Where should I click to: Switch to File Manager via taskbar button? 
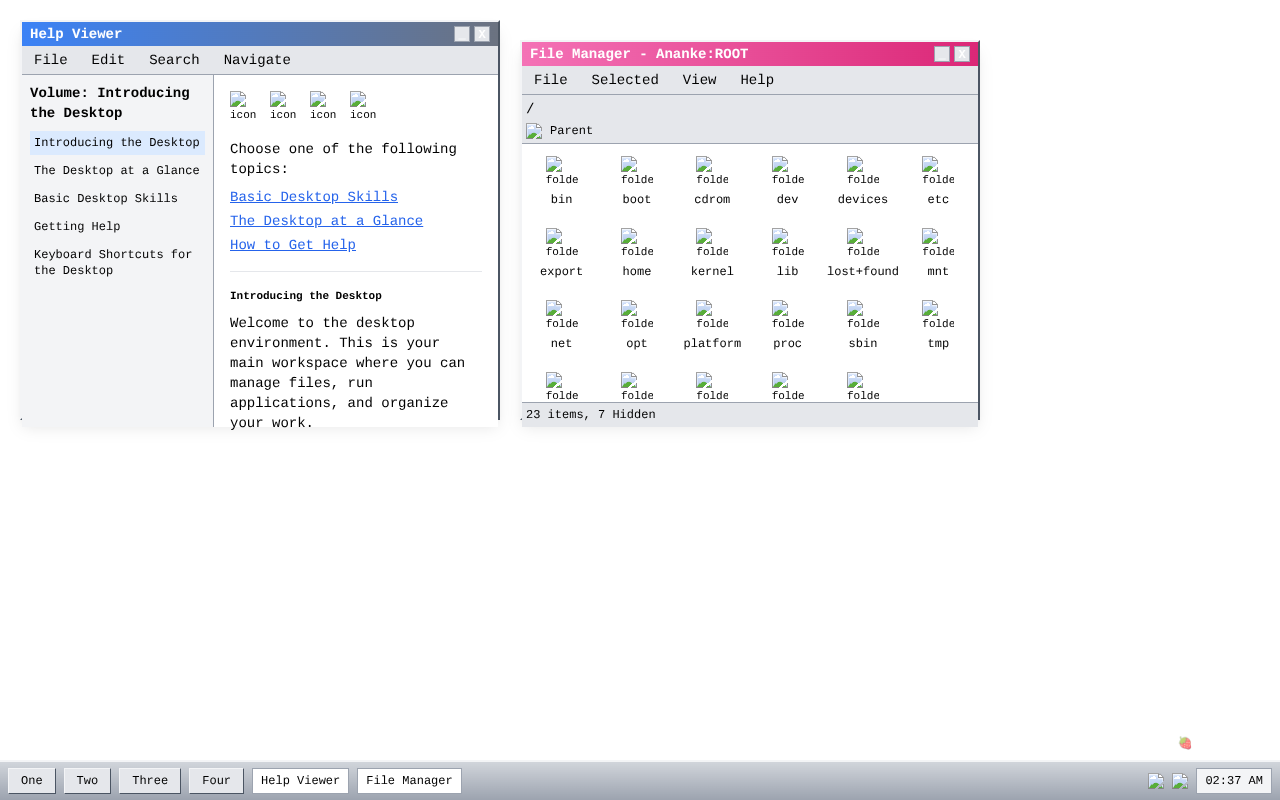tap(409, 780)
